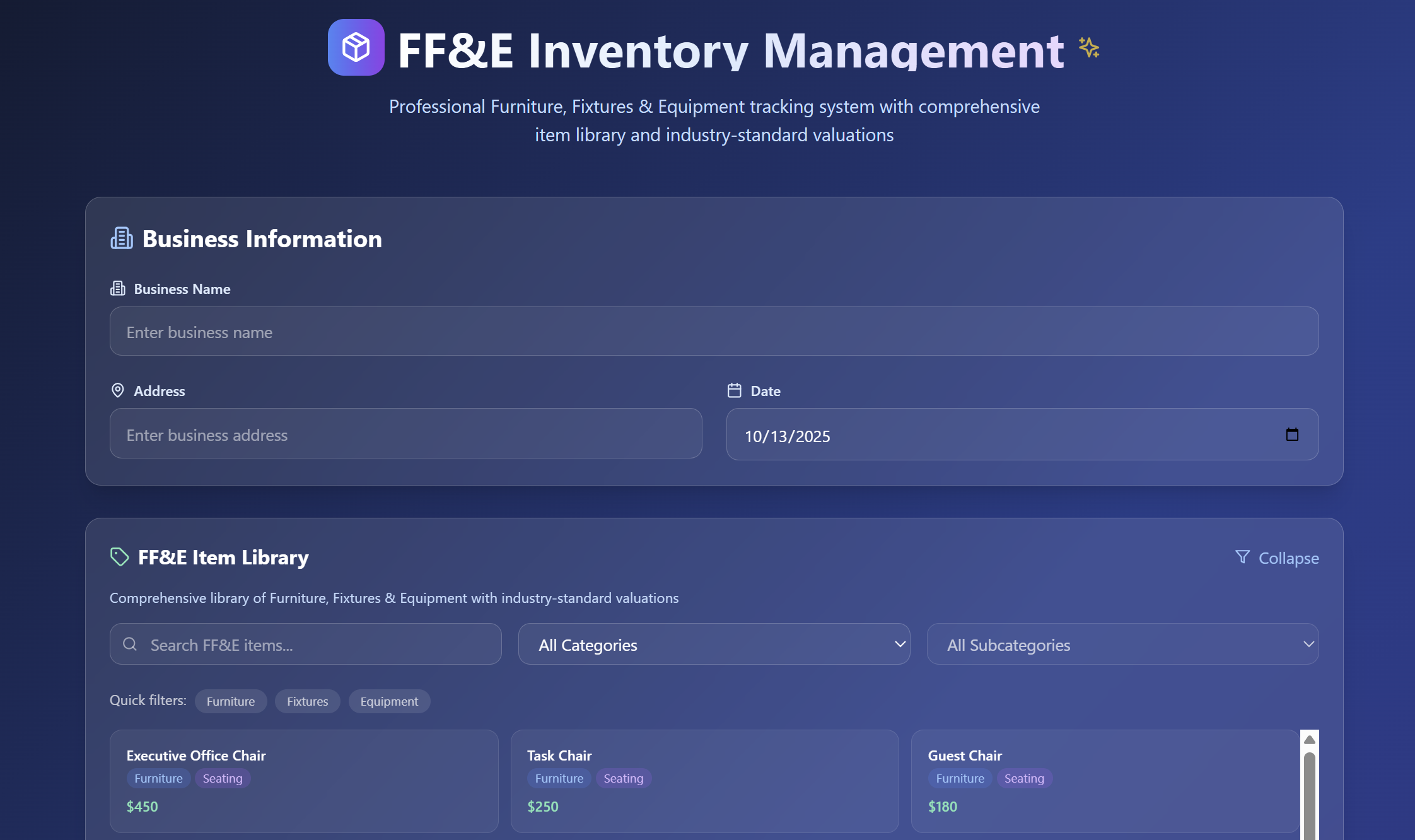The image size is (1415, 840).
Task: Open the All Subcategories dropdown
Action: click(x=1122, y=644)
